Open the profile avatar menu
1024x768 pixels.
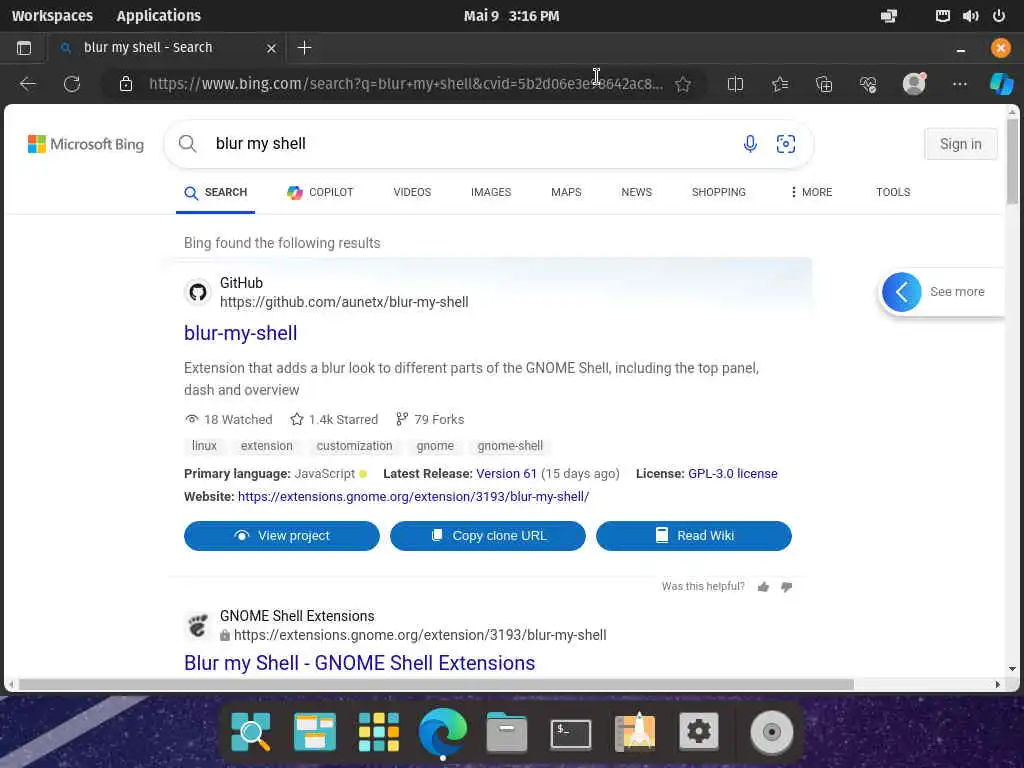coord(914,84)
